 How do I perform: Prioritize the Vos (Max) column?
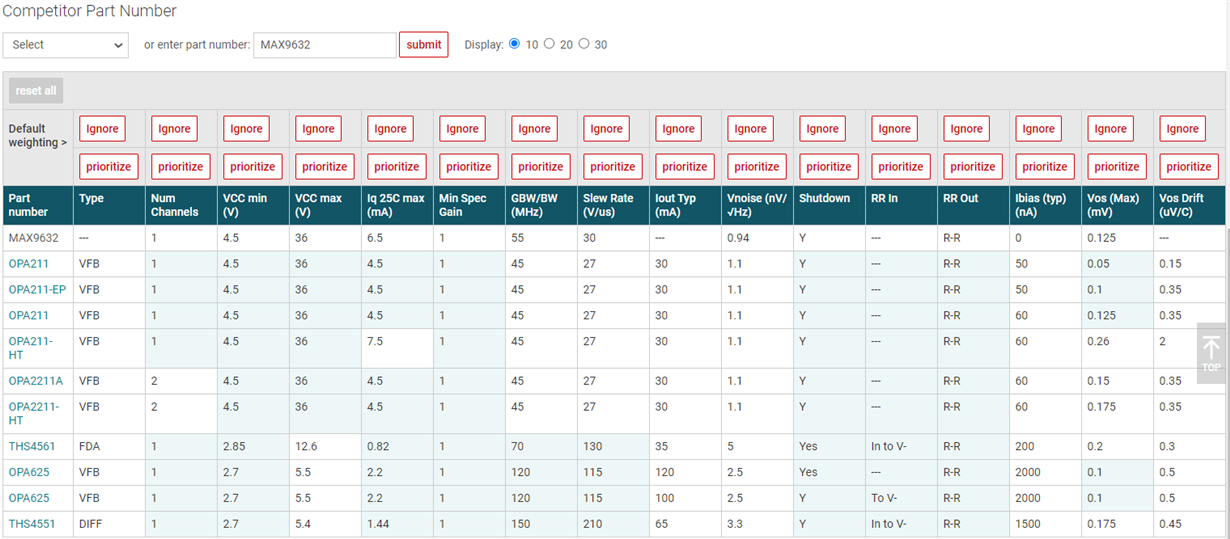1116,167
